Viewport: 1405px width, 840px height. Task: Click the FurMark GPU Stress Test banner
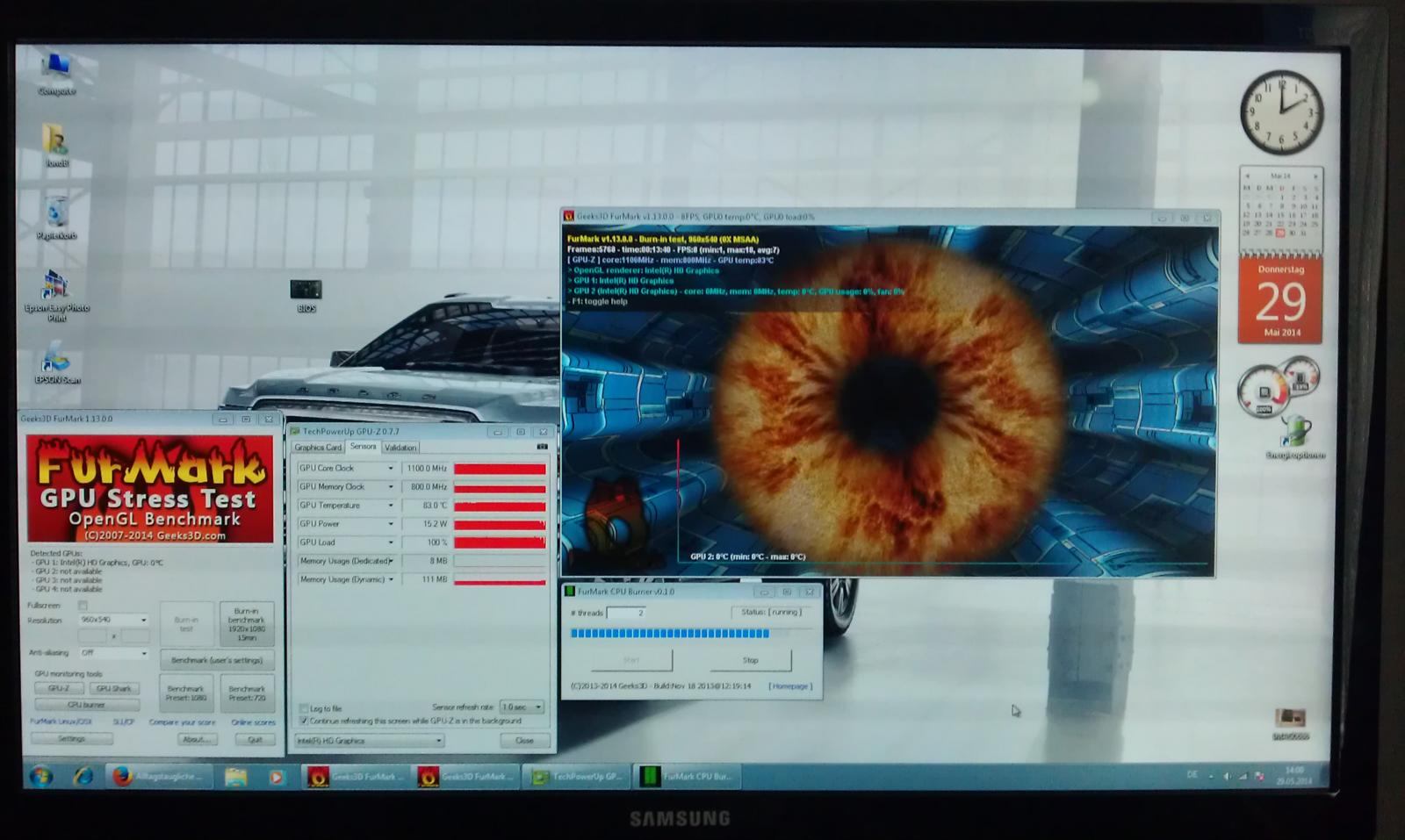pyautogui.click(x=150, y=489)
